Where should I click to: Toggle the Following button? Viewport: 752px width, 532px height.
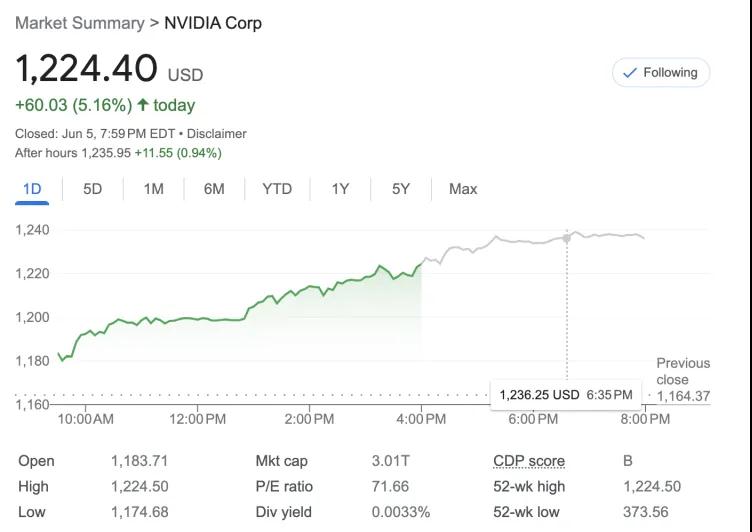click(661, 73)
